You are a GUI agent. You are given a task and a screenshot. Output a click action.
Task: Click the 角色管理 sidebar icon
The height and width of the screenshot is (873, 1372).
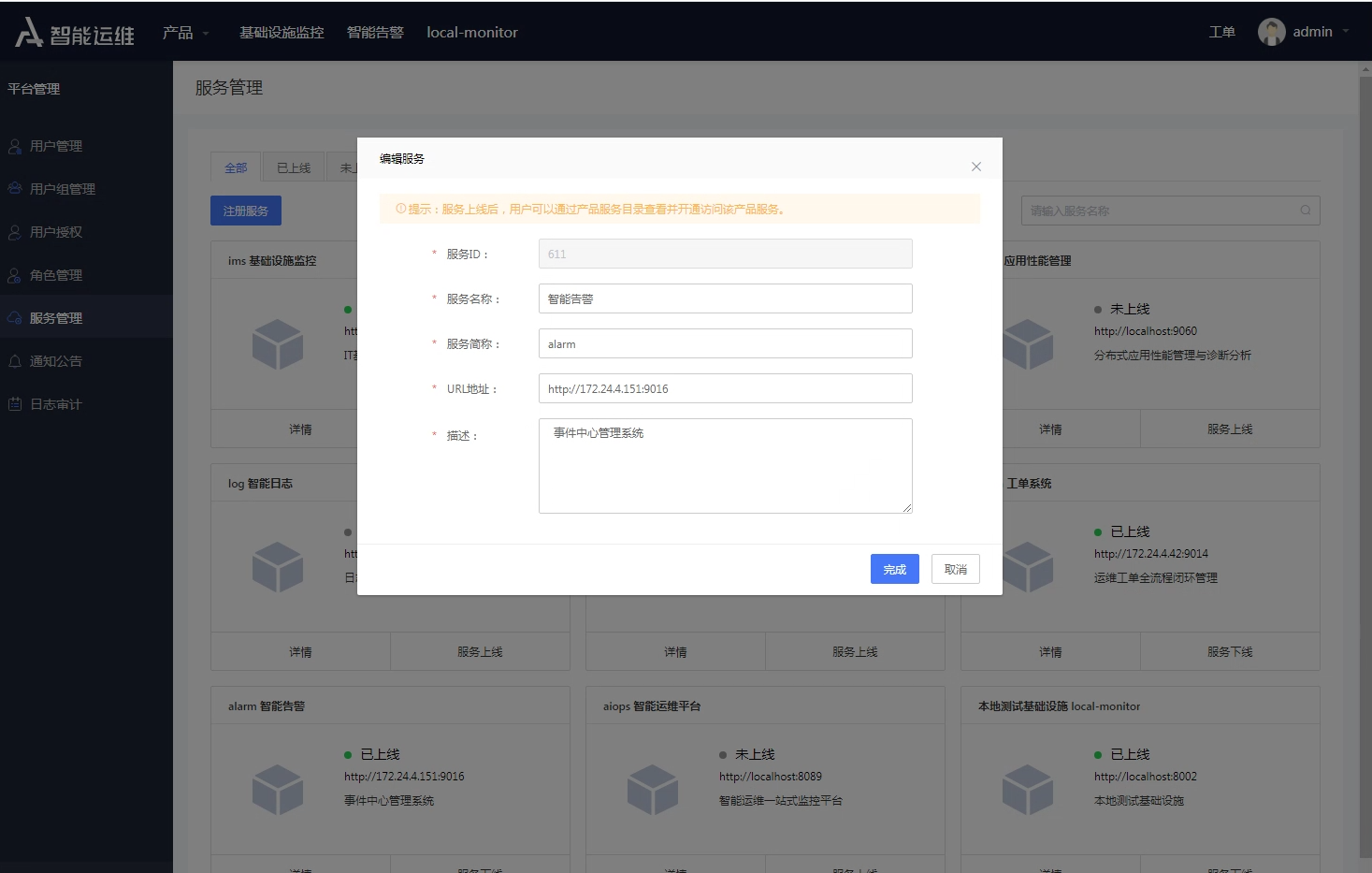click(15, 275)
